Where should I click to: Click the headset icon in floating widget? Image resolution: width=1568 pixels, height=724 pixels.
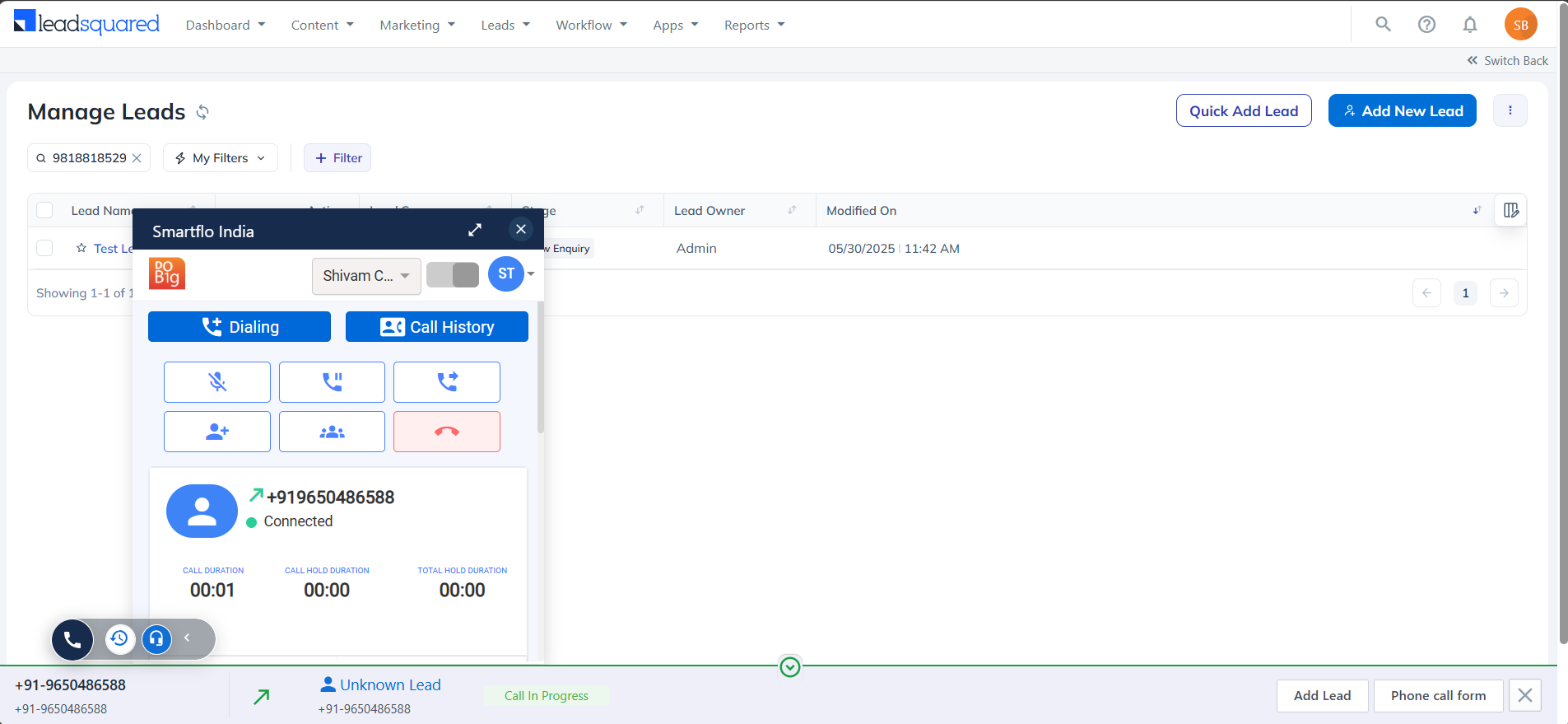156,638
